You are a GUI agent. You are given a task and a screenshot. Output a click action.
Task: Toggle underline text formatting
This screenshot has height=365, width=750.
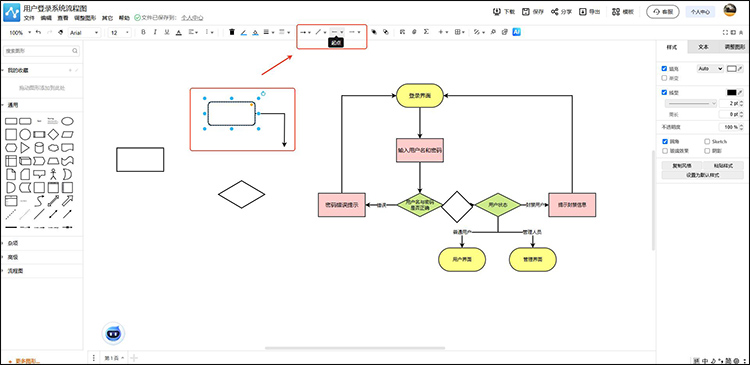(x=167, y=32)
